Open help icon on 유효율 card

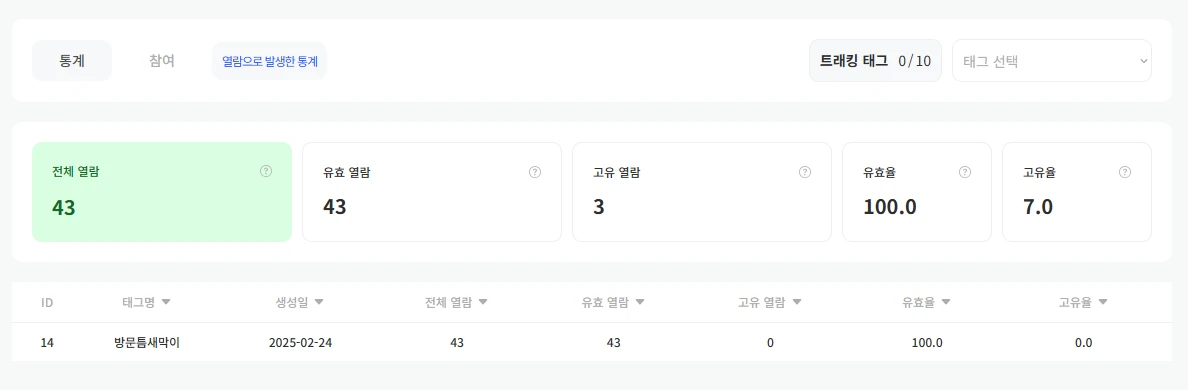pos(964,172)
